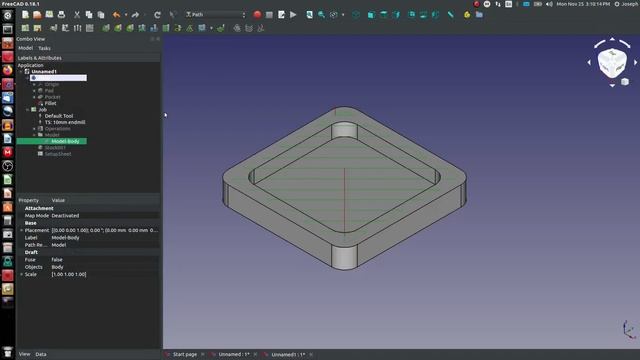640x360 pixels.
Task: Expand the Placement property row
Action: 22,230
